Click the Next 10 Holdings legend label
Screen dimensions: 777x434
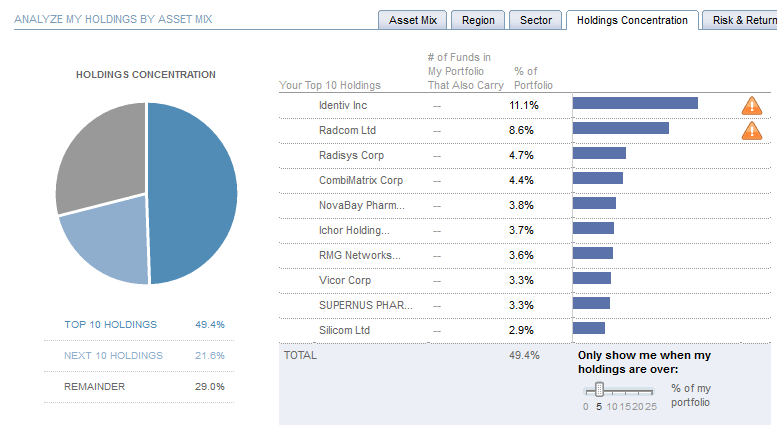113,355
